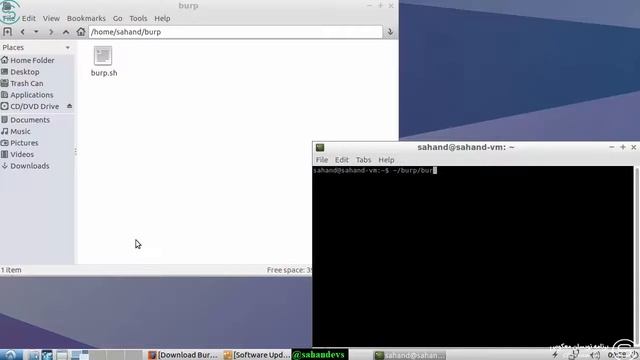Click the path bar /home/sahand/burp
Image resolution: width=640 pixels, height=360 pixels.
click(x=236, y=32)
